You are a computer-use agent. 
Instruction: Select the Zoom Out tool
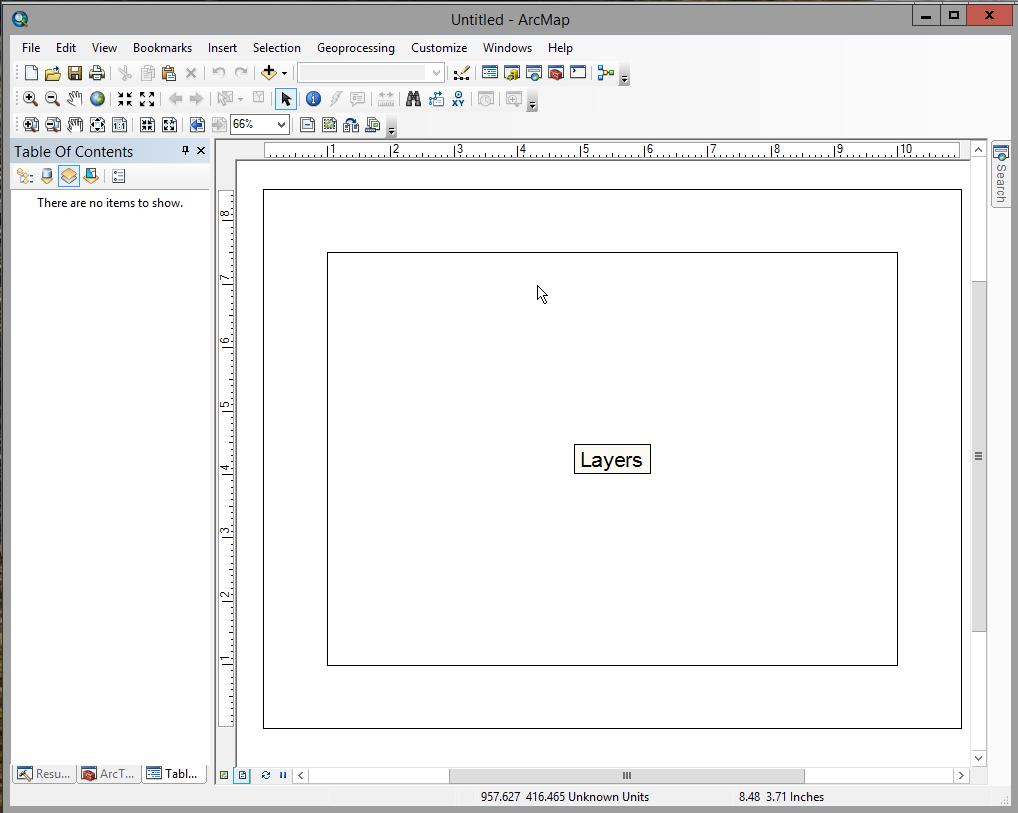coord(53,99)
